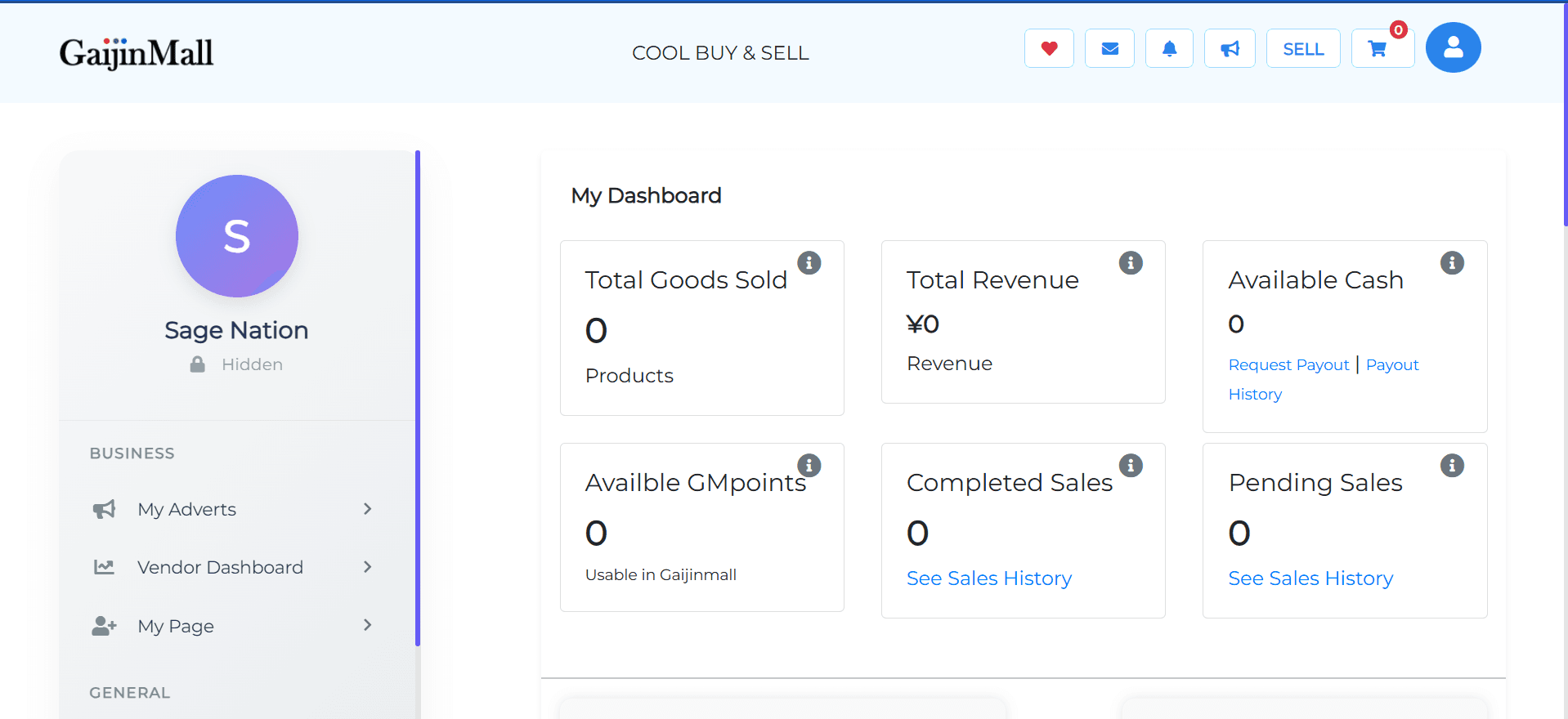Click the Sage Nation profile avatar

[237, 236]
